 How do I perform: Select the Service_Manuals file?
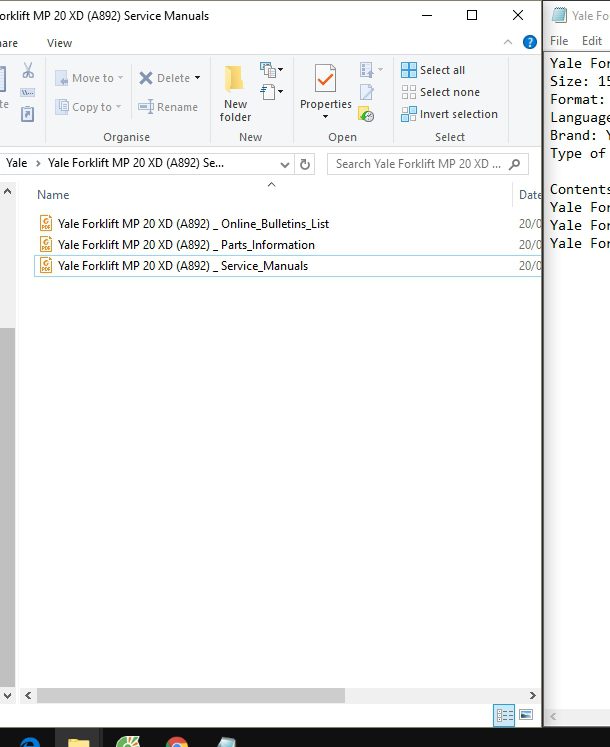288,265
